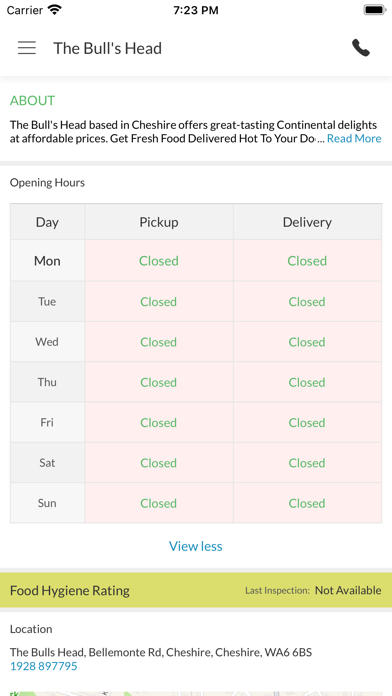Click the Bulls Head address text

pos(161,652)
